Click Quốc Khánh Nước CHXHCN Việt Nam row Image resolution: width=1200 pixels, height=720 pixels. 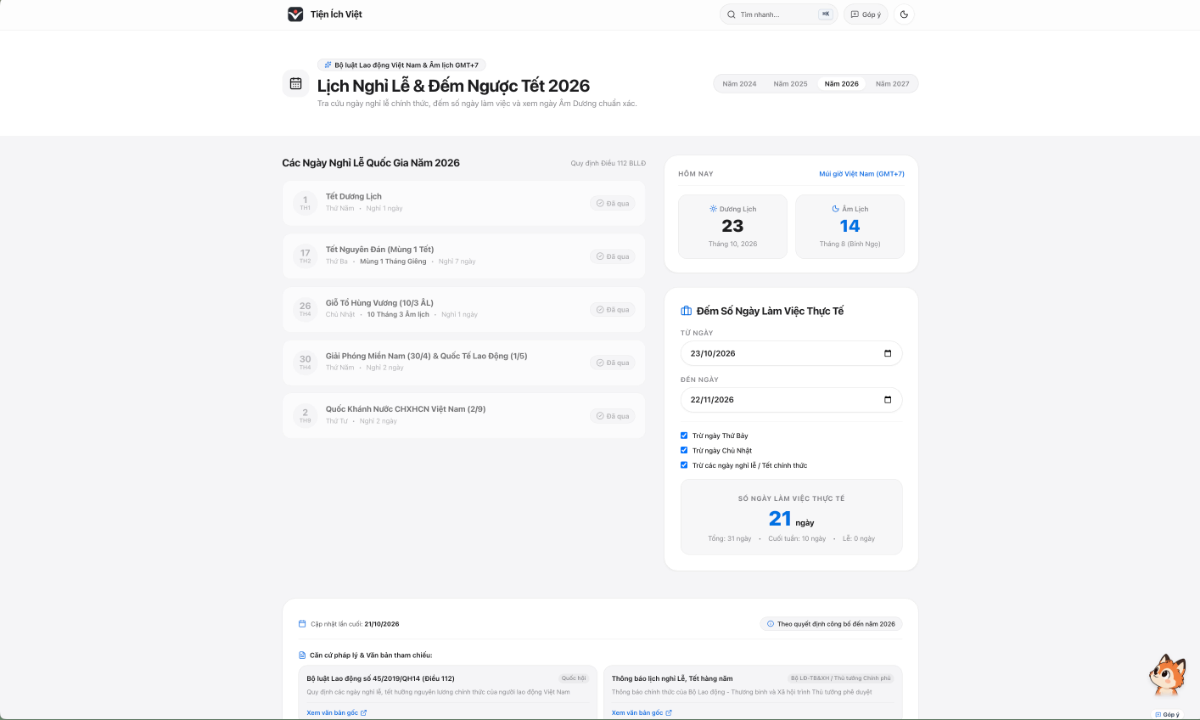(x=464, y=415)
